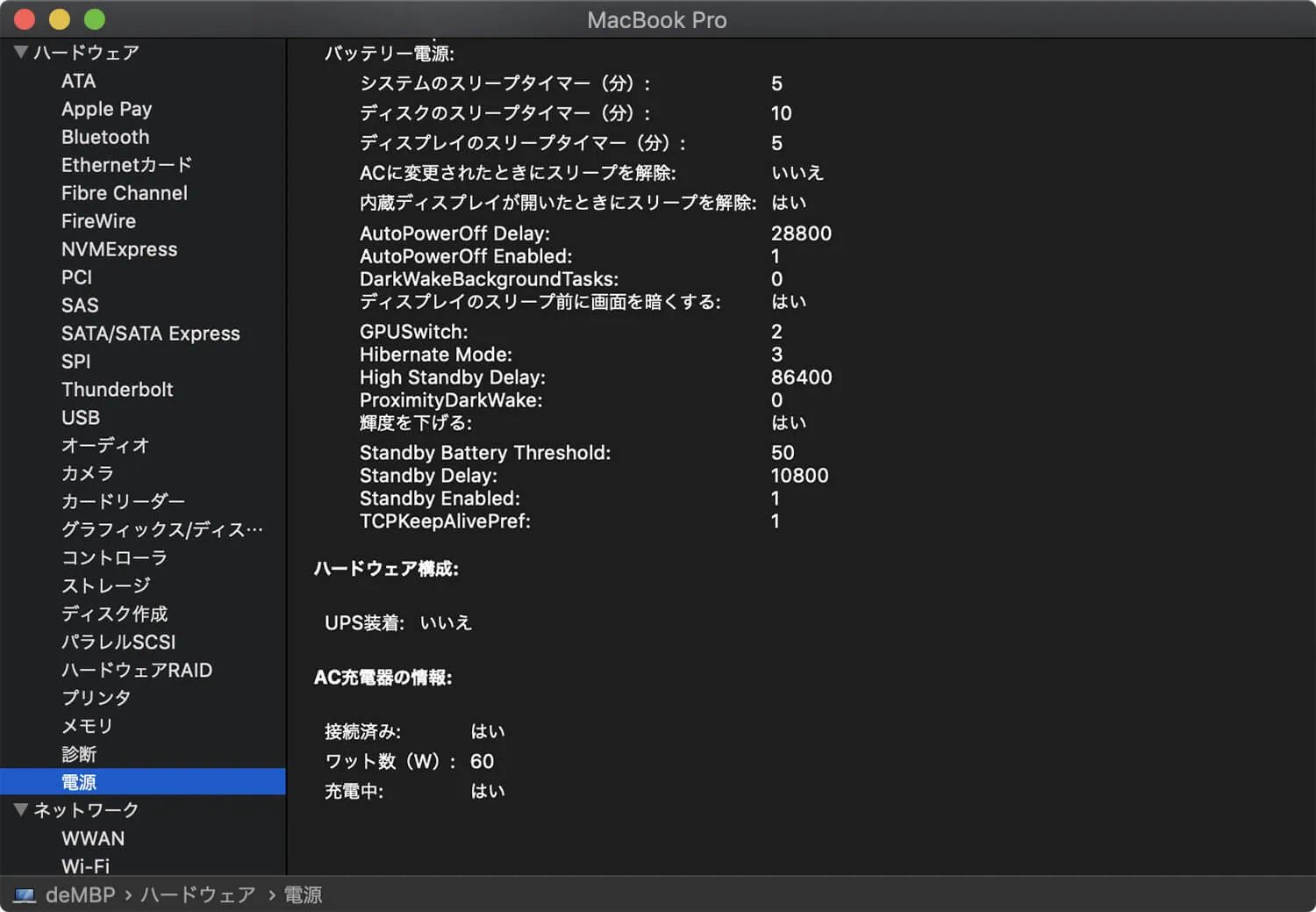Open the Thunderbolt sidebar entry

[118, 390]
